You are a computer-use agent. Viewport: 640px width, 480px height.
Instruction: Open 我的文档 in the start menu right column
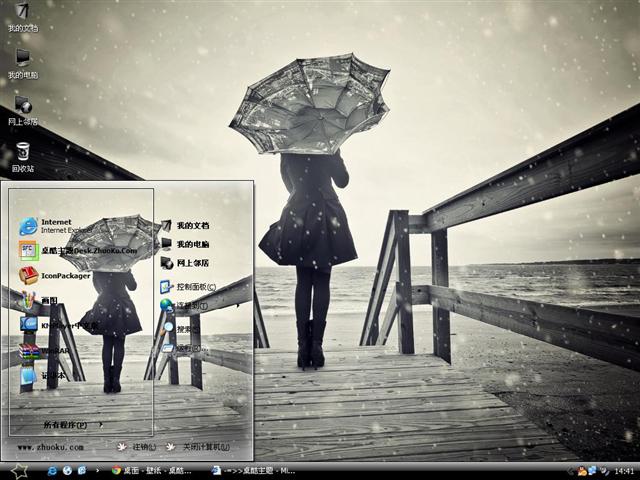[x=185, y=225]
